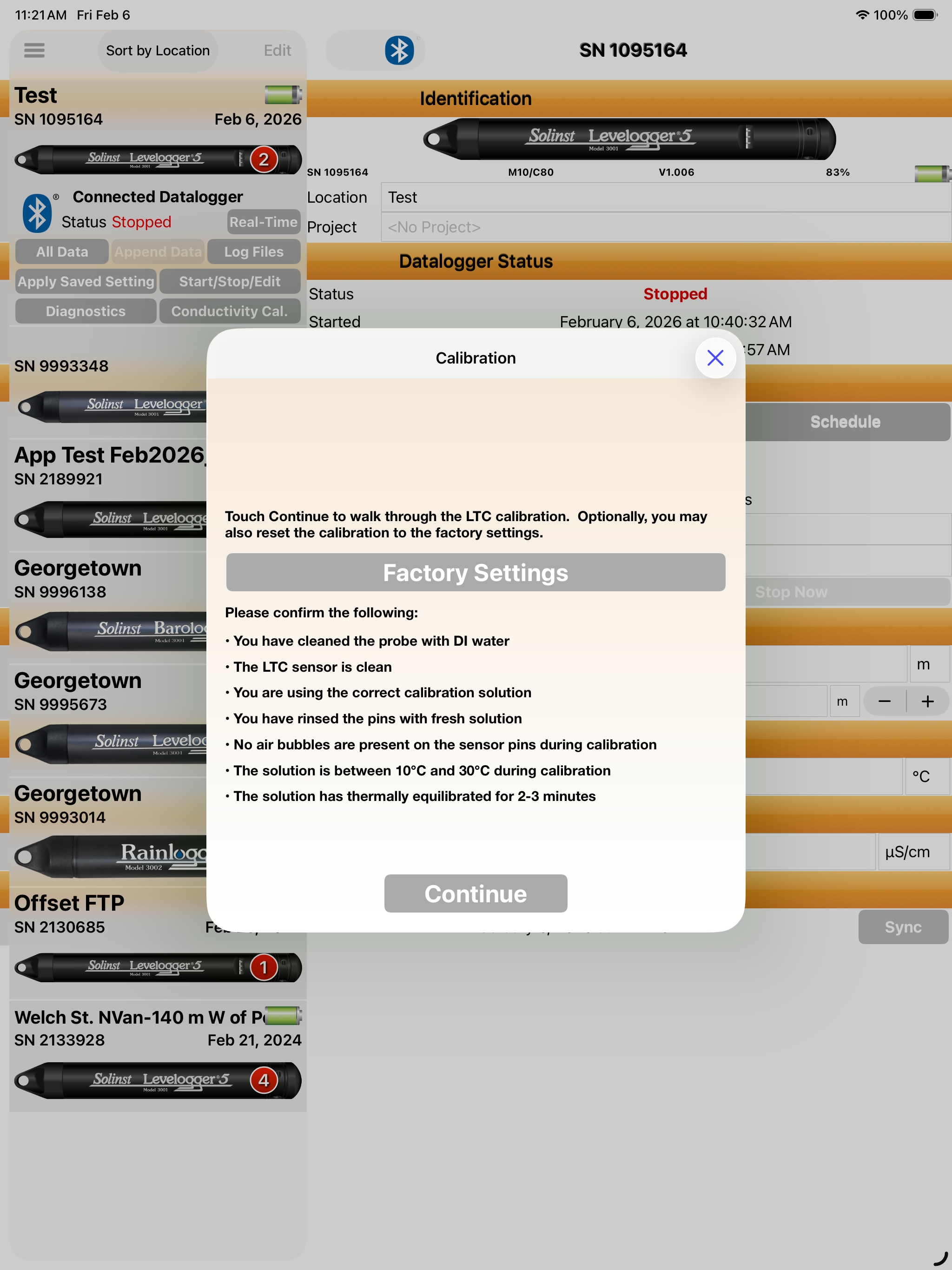The image size is (952, 1270).
Task: Tap the Project field <No Project>
Action: click(x=666, y=227)
